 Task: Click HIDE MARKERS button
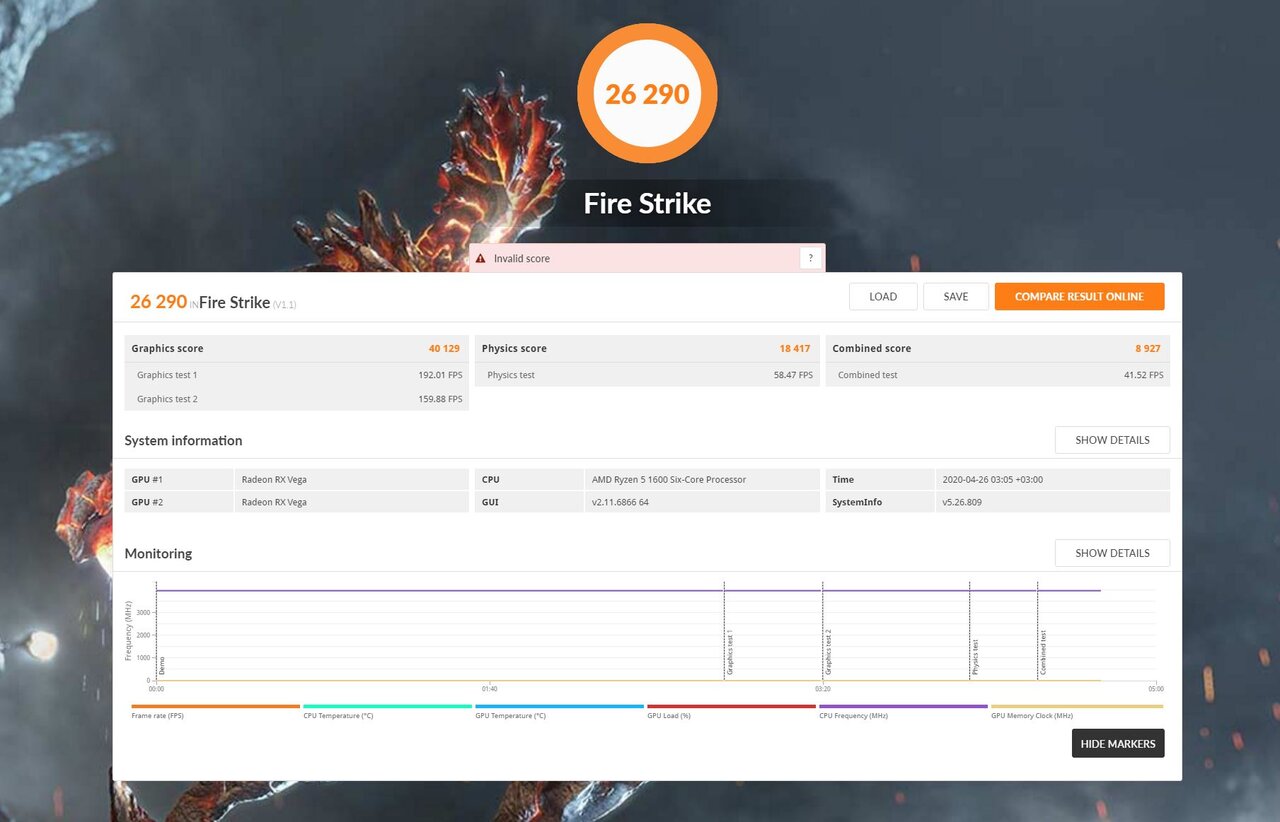(x=1118, y=743)
